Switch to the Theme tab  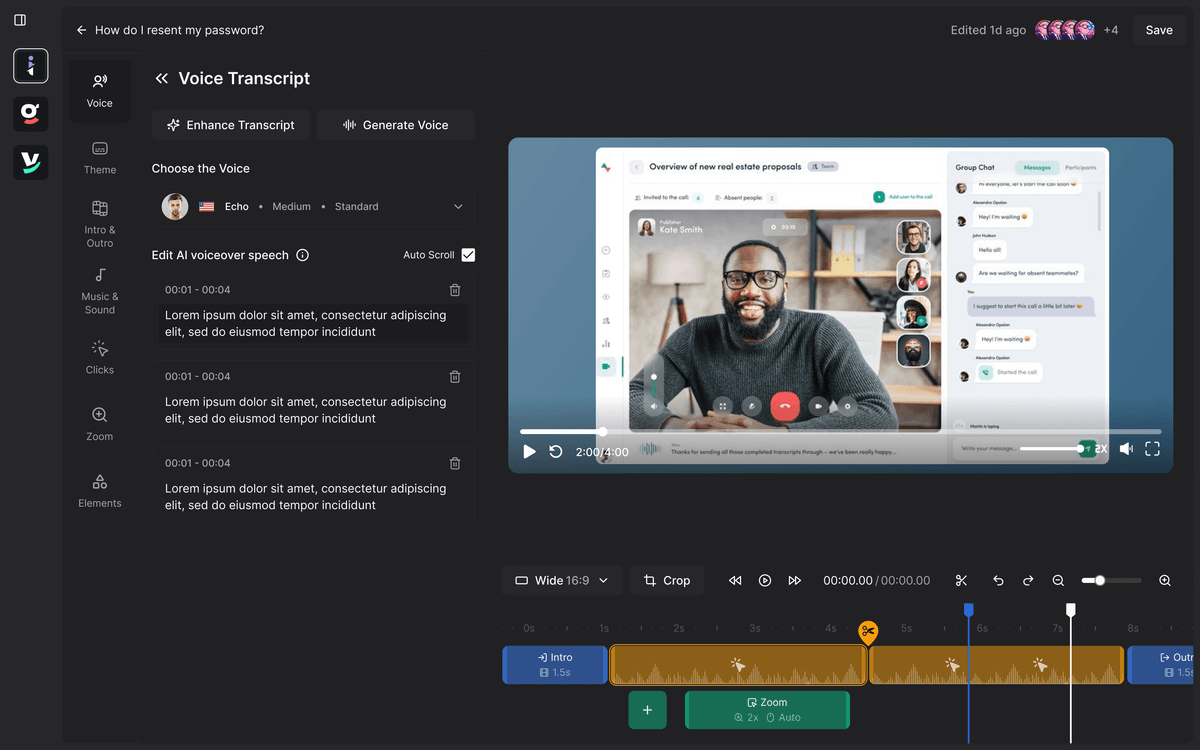(x=100, y=157)
